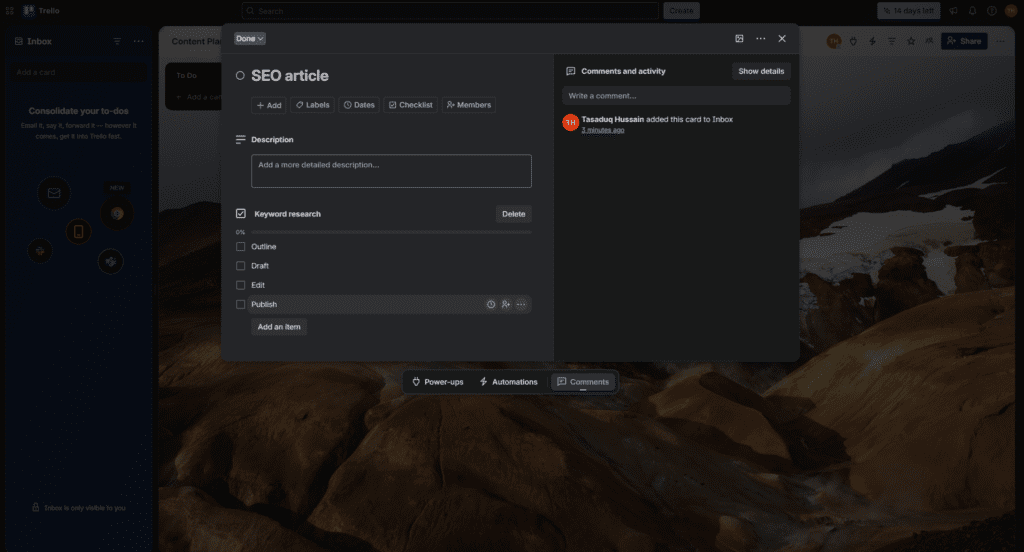Open the board filter icon
Screen dimensions: 1024x552
coord(891,41)
